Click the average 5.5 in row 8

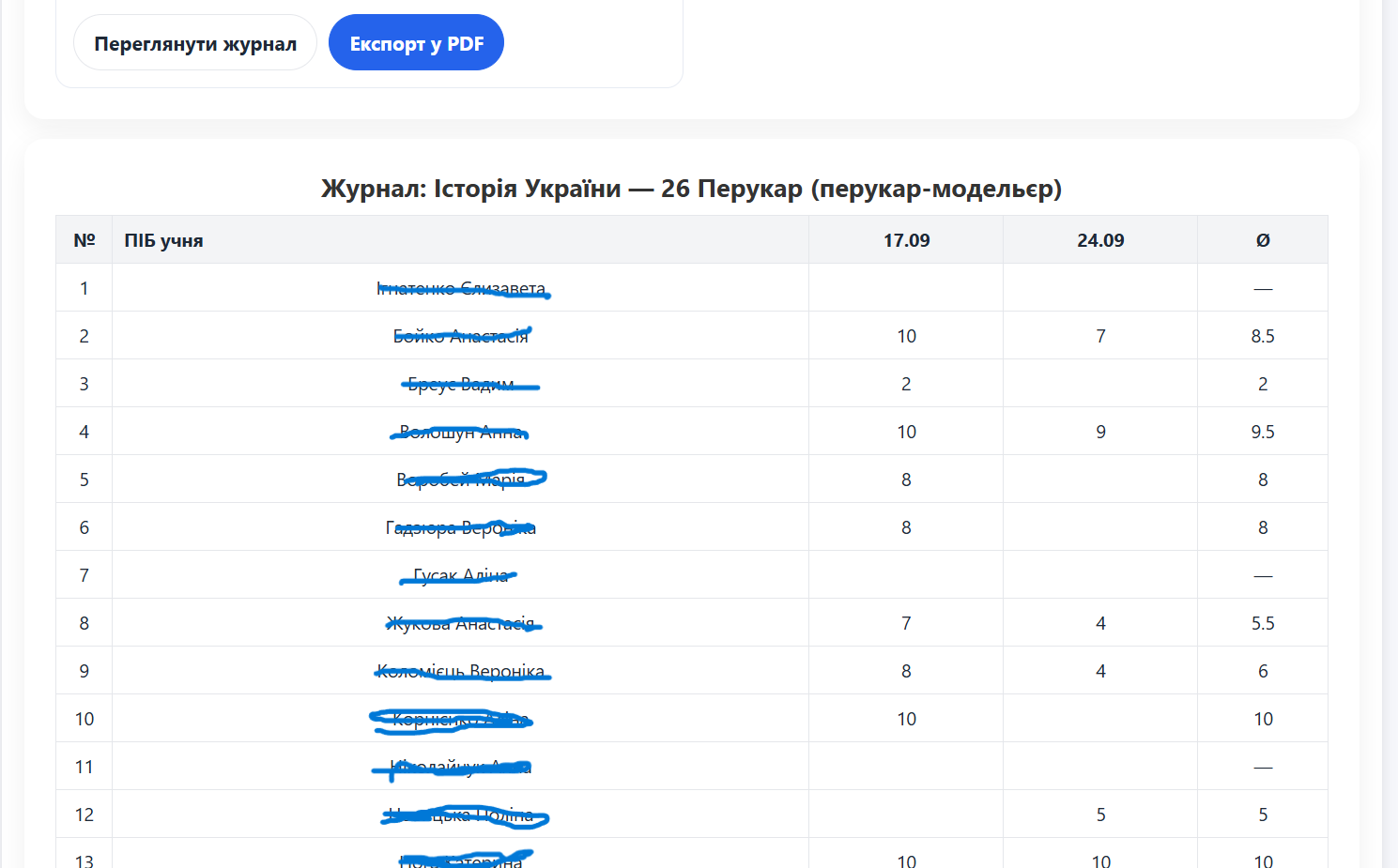click(1263, 623)
